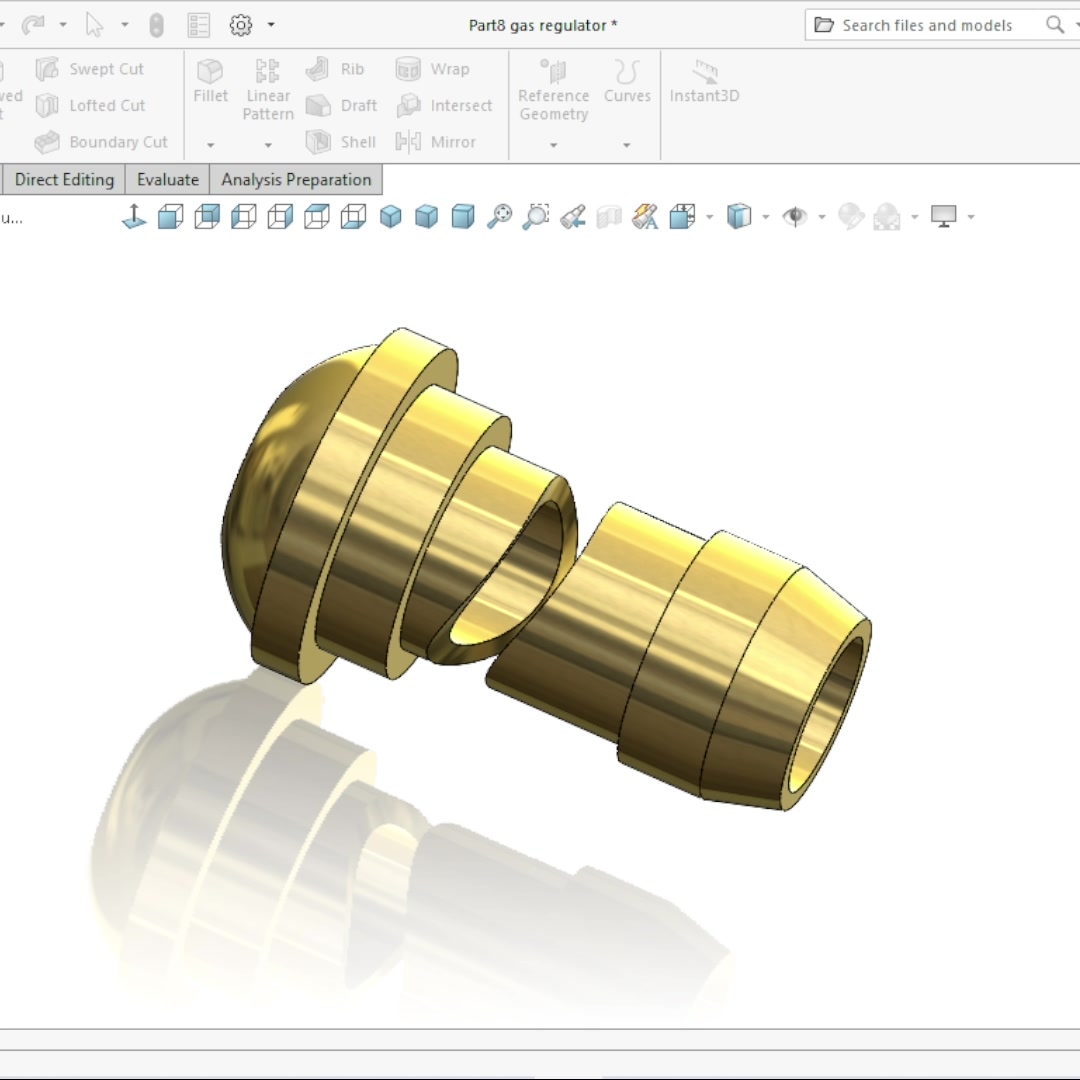Viewport: 1080px width, 1080px height.
Task: Click the Normal To view icon
Action: coord(134,216)
